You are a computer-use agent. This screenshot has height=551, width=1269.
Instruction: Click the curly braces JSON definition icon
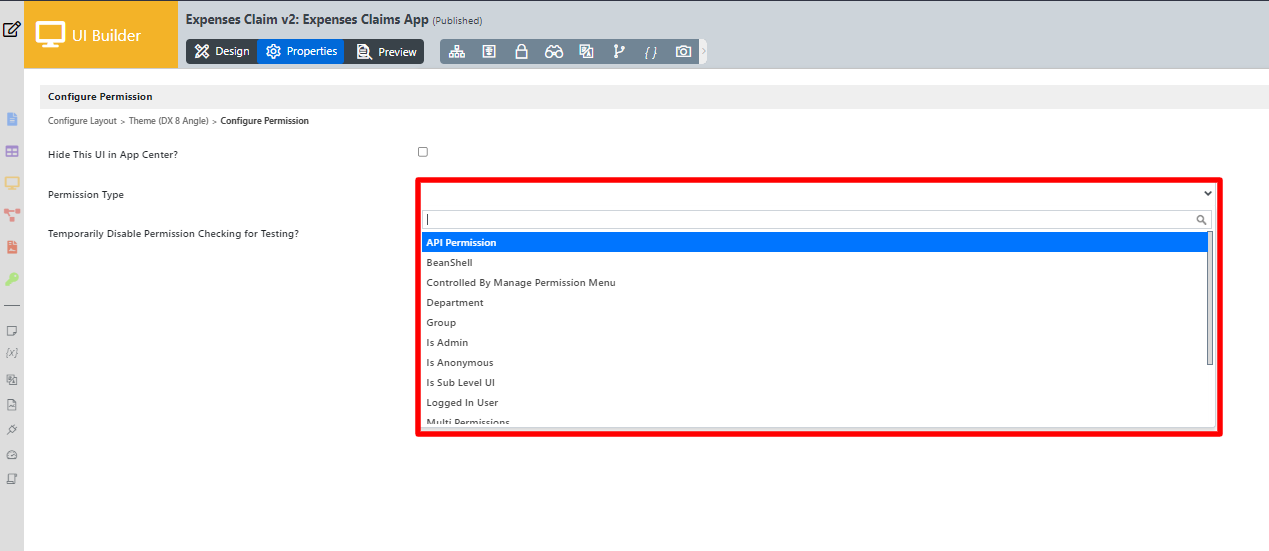(x=651, y=52)
